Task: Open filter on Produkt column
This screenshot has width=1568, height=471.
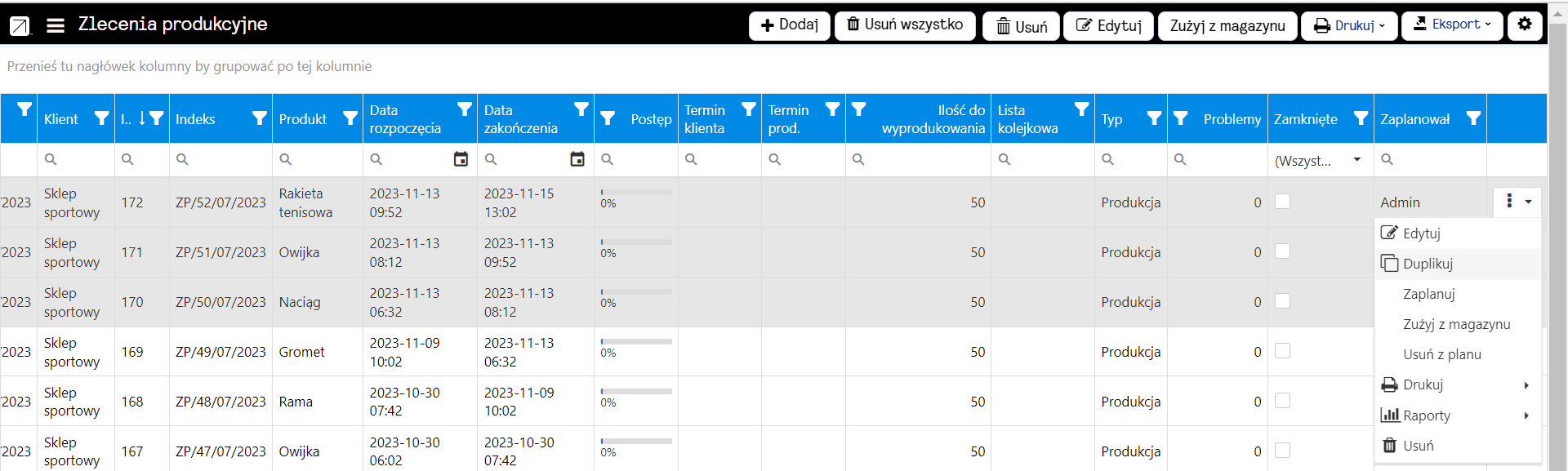Action: [x=350, y=118]
